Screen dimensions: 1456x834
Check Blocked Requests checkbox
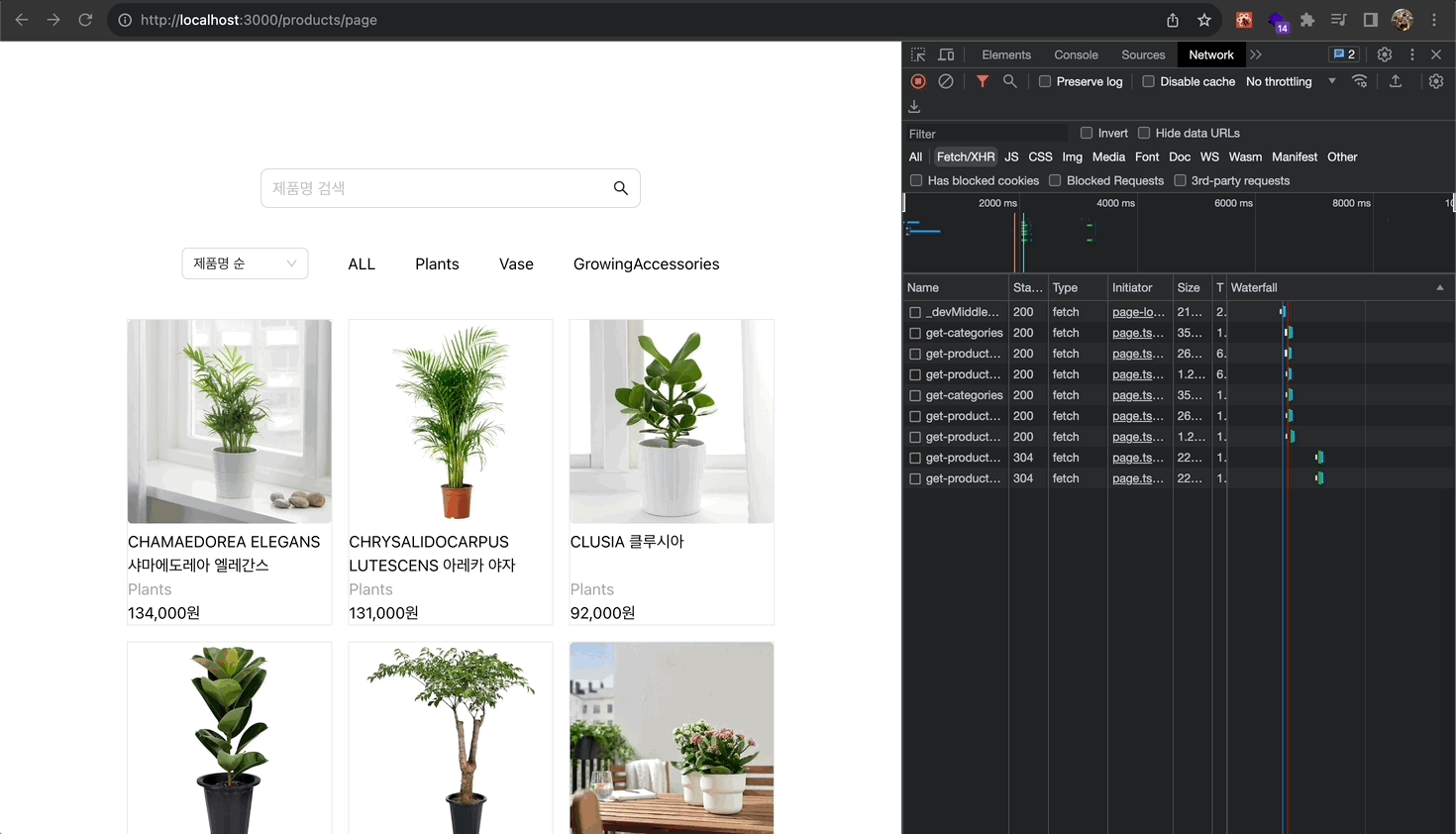1055,180
